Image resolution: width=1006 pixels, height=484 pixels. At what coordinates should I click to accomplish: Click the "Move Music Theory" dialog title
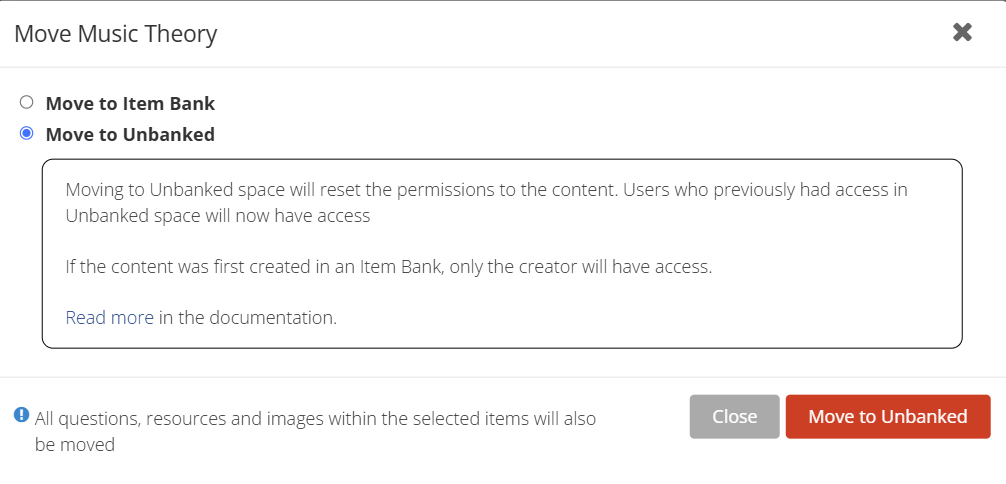click(x=115, y=33)
